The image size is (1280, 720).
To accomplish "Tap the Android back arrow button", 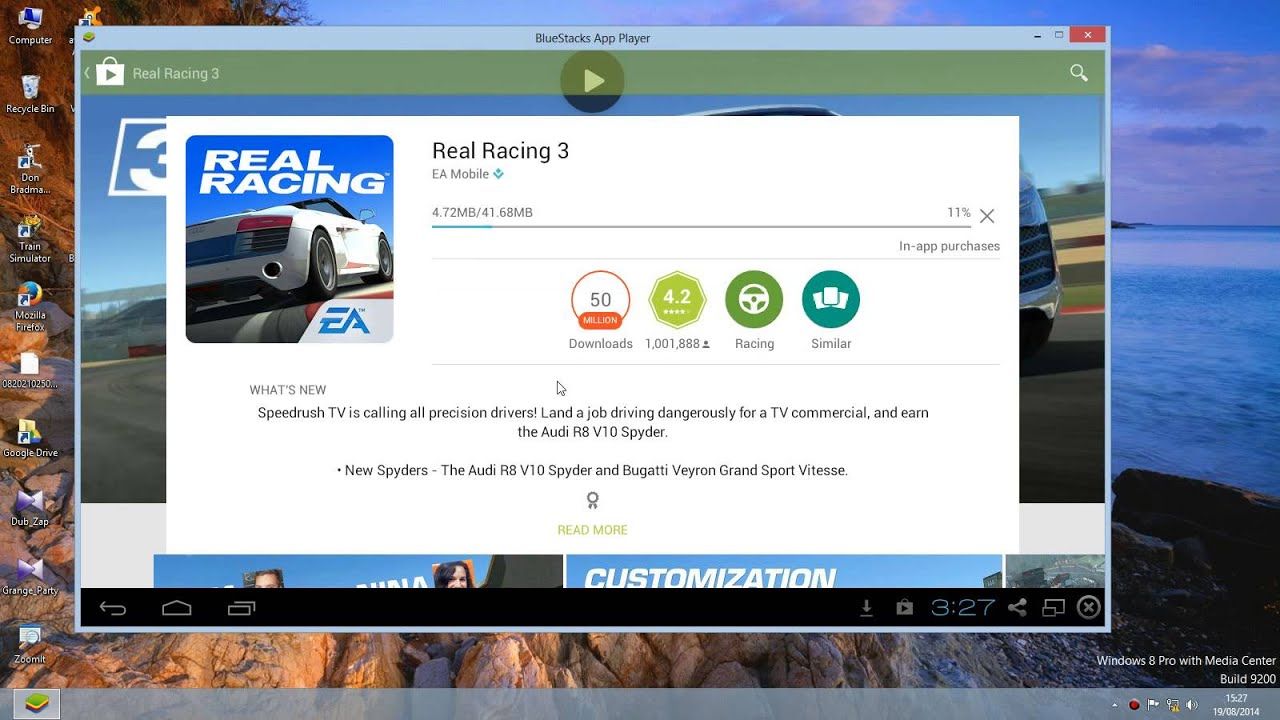I will coord(113,608).
